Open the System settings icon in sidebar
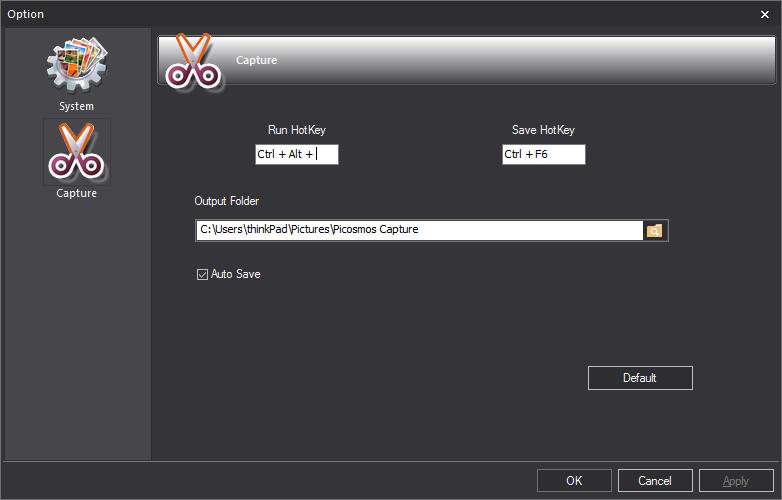The image size is (782, 500). [76, 67]
